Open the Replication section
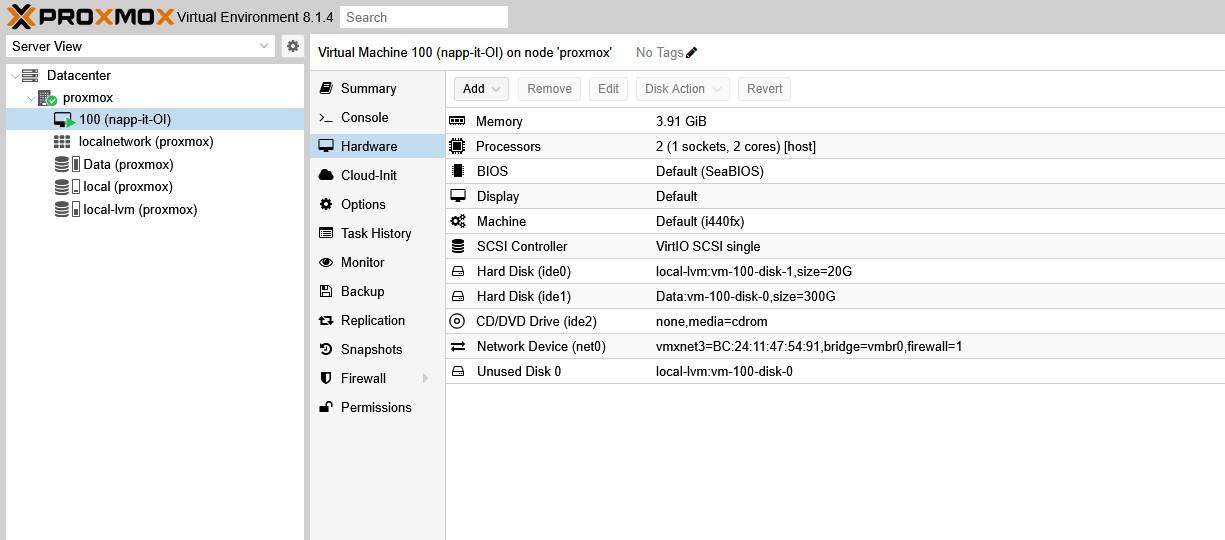Screen dimensions: 1225x540 pyautogui.click(x=377, y=320)
